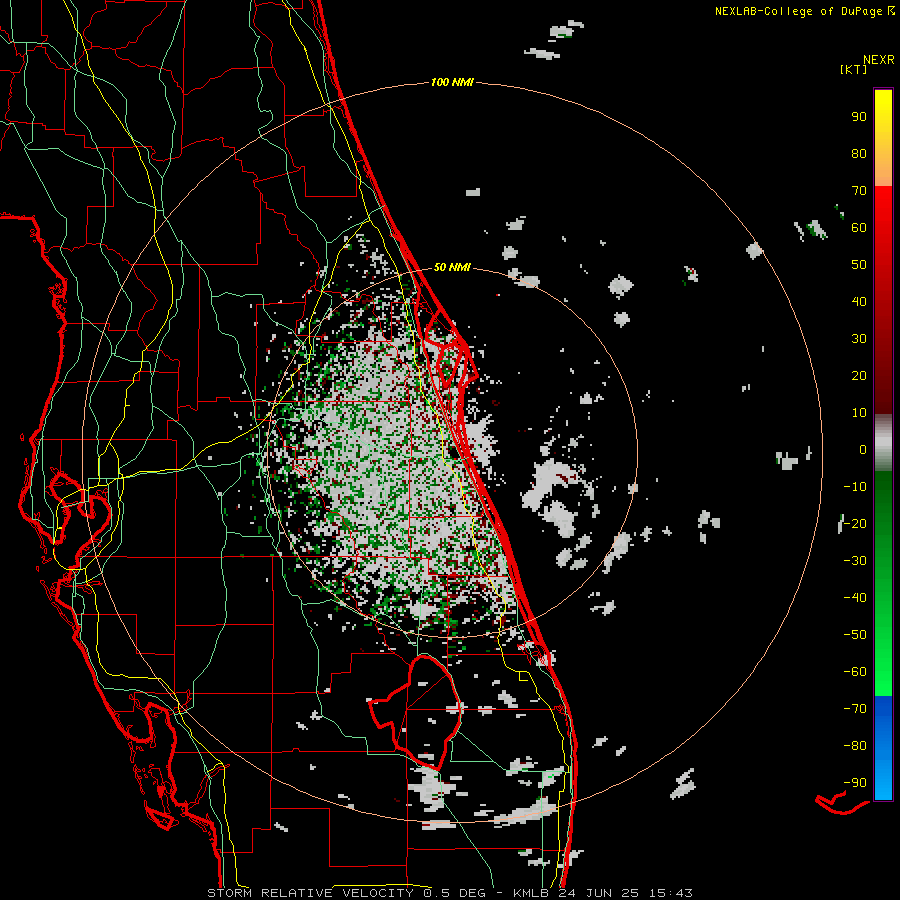The width and height of the screenshot is (900, 900).
Task: Select the positive 50 knot scale label
Action: tap(859, 265)
